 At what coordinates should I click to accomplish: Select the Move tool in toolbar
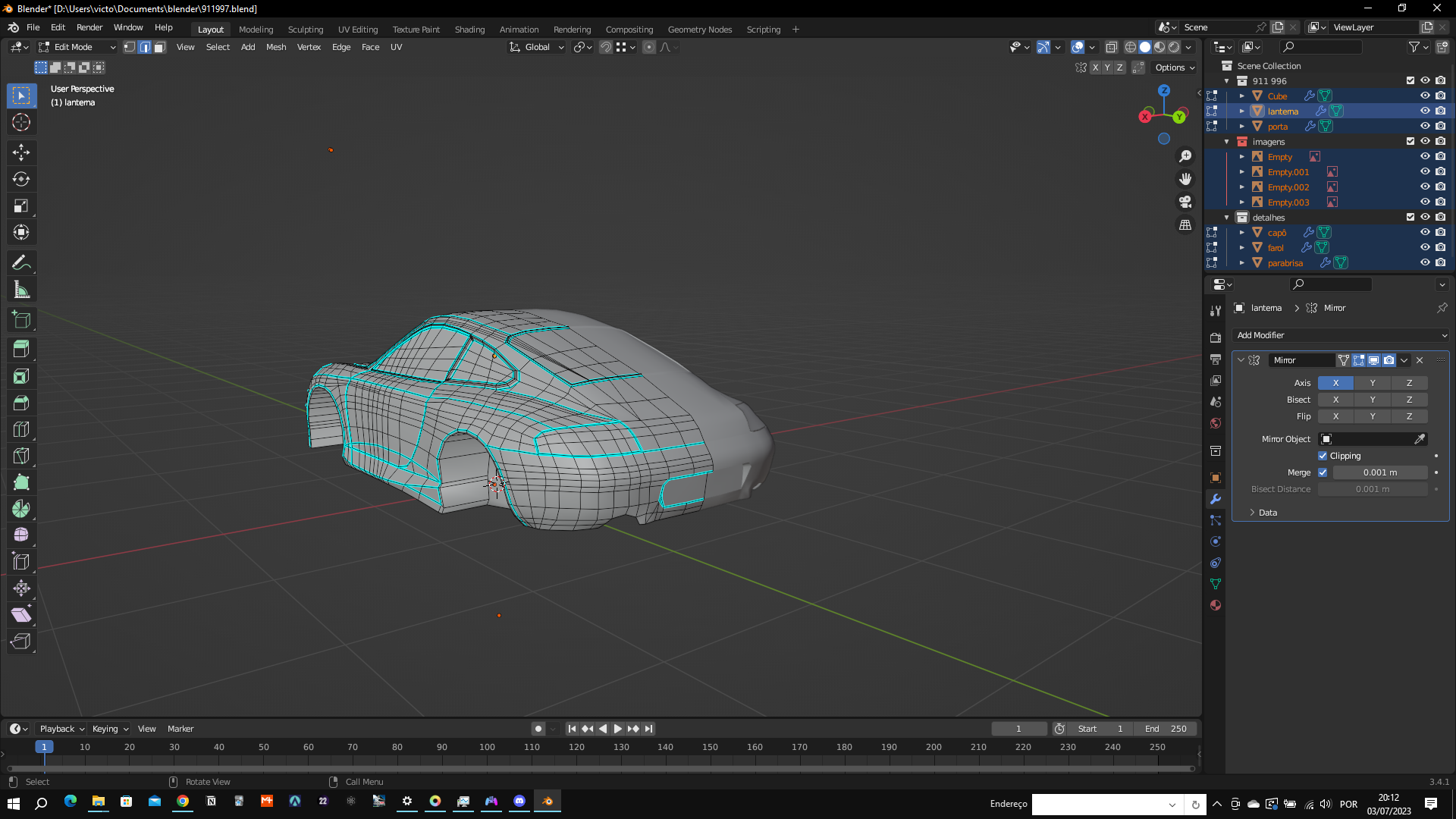[x=21, y=152]
